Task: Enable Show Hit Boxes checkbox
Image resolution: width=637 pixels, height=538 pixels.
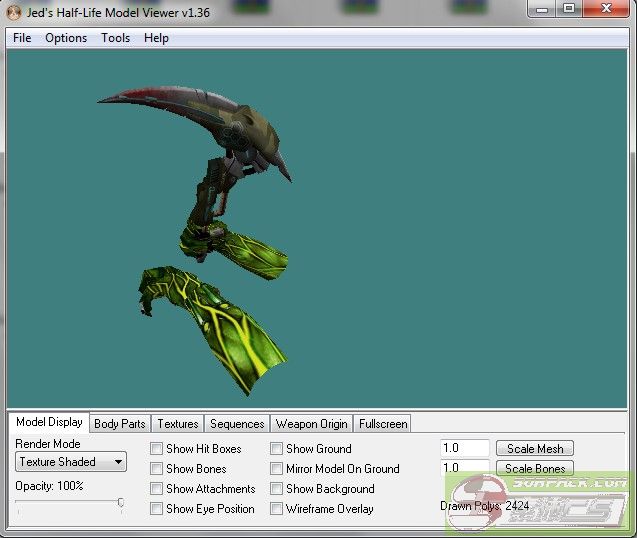Action: pyautogui.click(x=157, y=449)
